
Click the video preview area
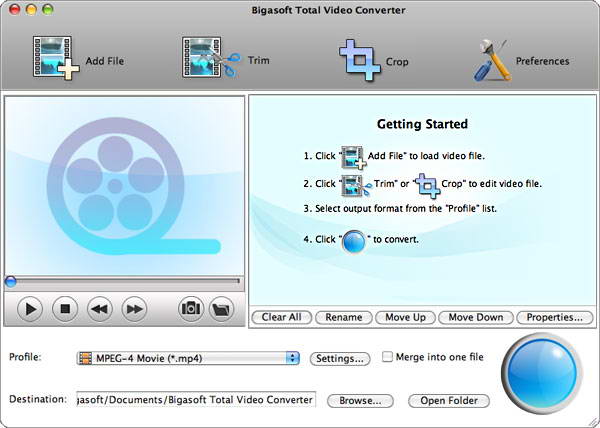coord(124,186)
